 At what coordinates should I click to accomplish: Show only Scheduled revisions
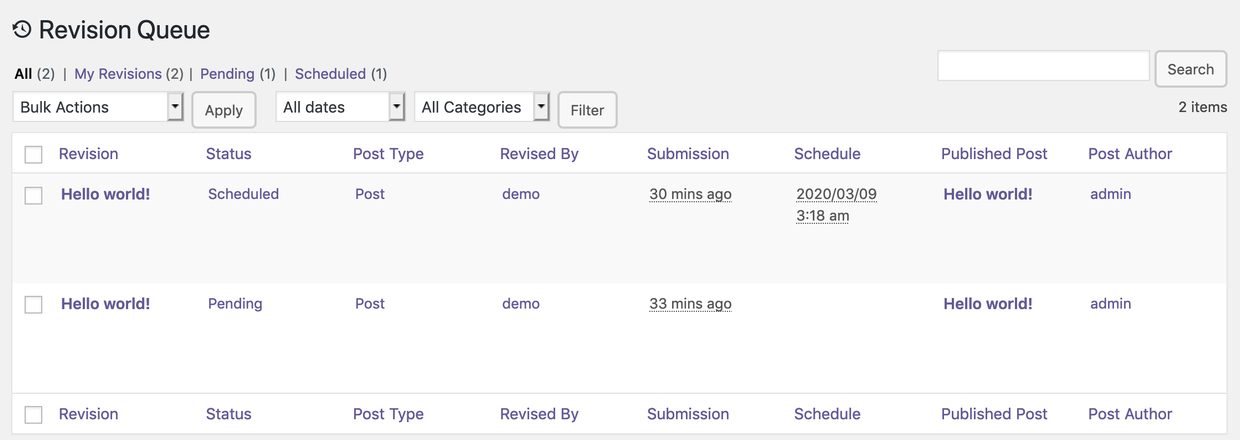point(330,74)
